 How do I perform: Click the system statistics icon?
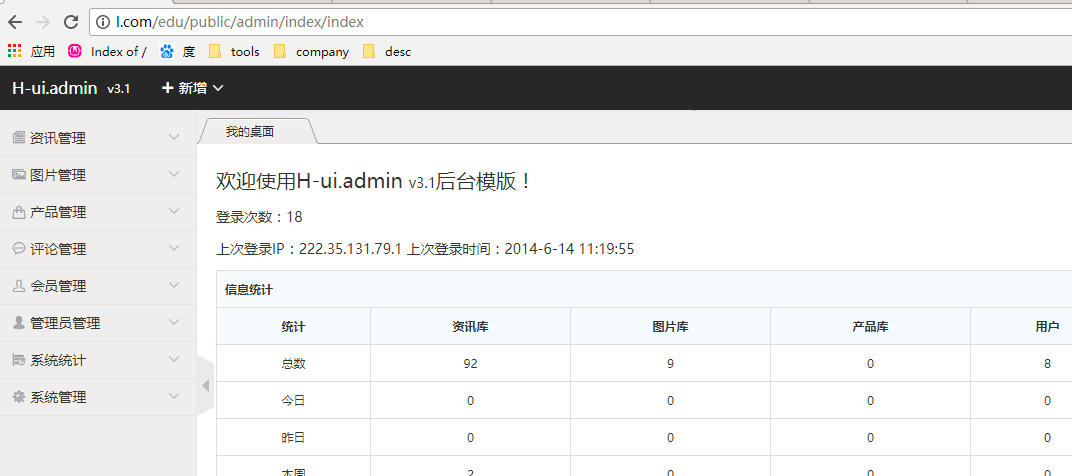[x=19, y=360]
